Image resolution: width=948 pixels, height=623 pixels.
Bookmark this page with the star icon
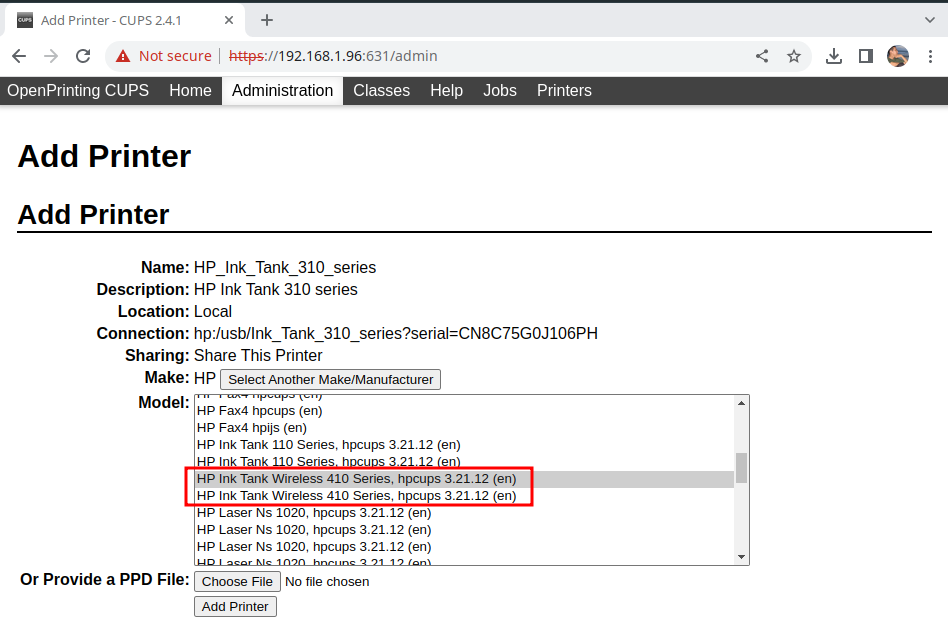[x=794, y=56]
